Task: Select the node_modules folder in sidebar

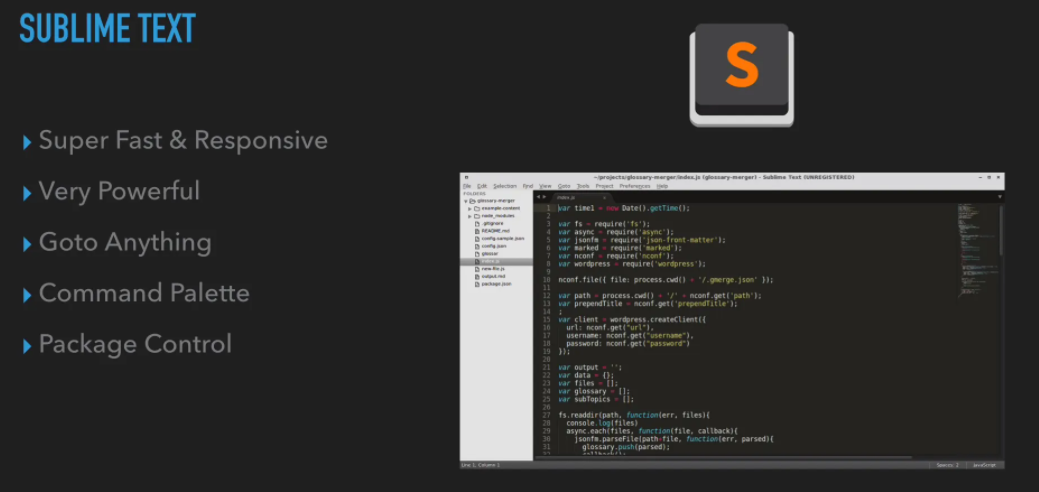Action: click(498, 216)
